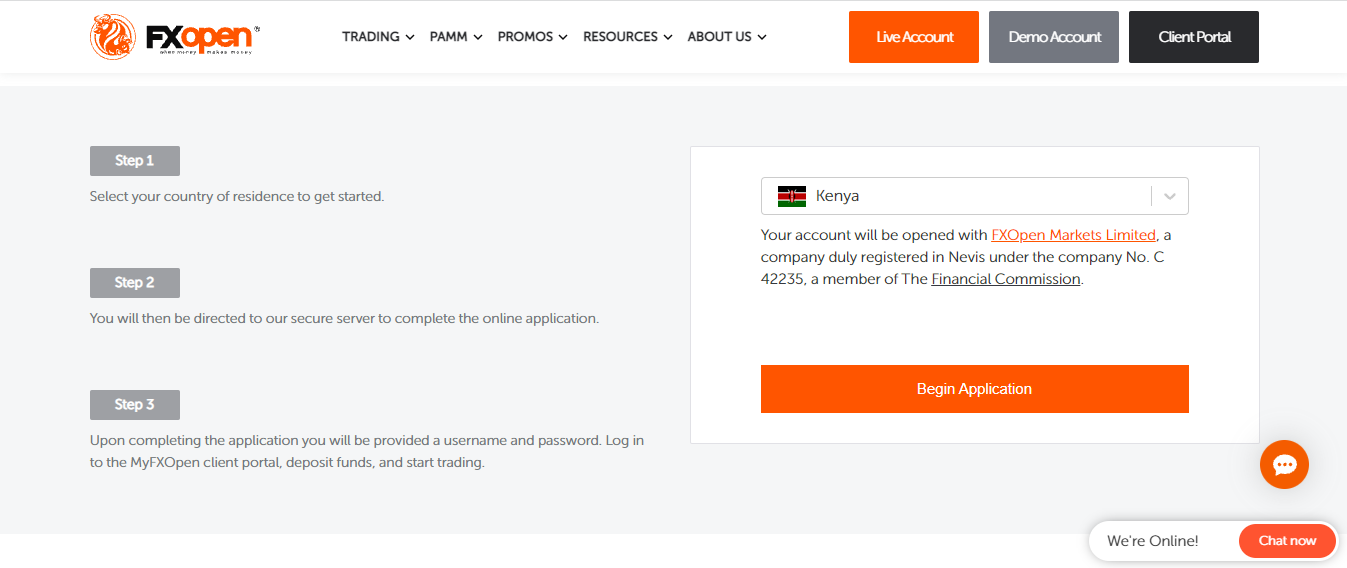Screen dimensions: 1347x568
Task: Click the Step 2 label
Action: [135, 283]
